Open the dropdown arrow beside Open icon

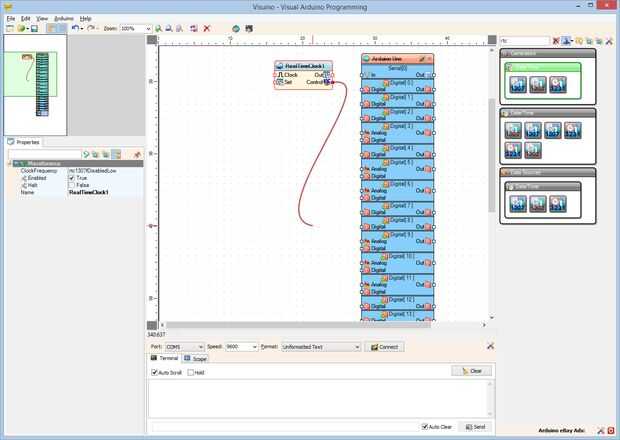click(27, 28)
